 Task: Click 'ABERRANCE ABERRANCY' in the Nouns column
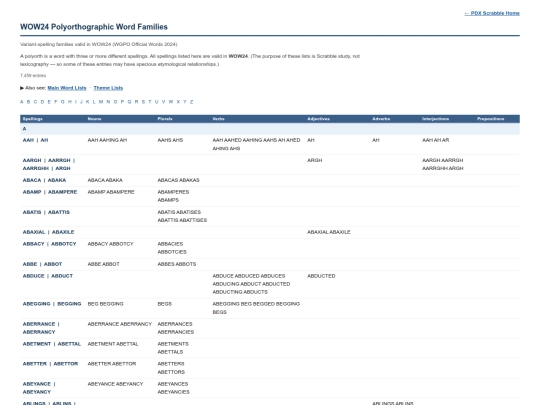(120, 324)
